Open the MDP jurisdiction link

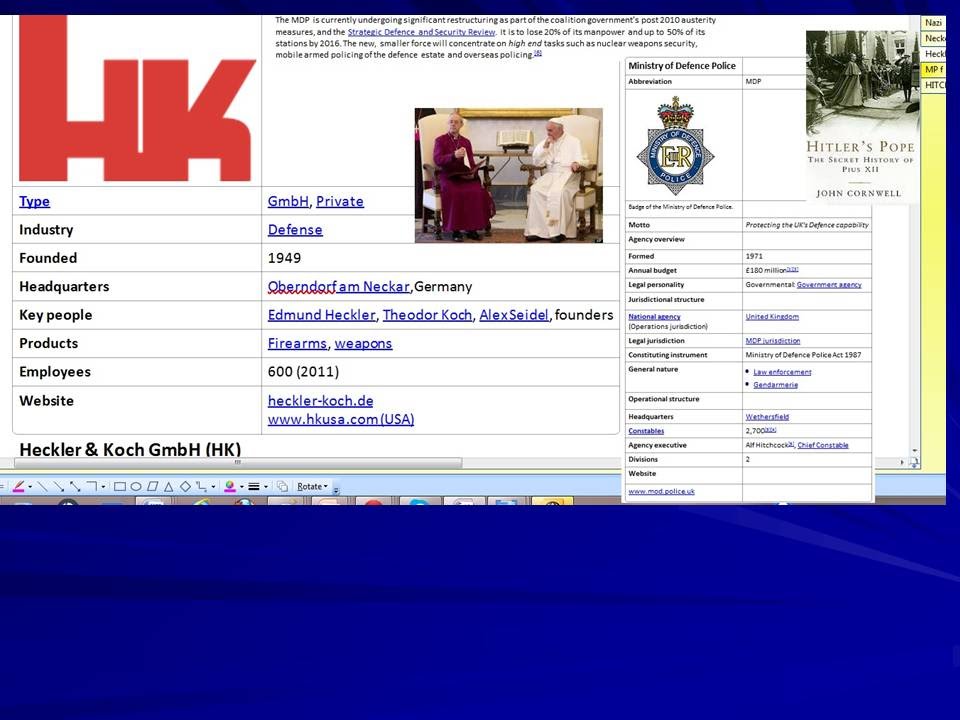773,340
